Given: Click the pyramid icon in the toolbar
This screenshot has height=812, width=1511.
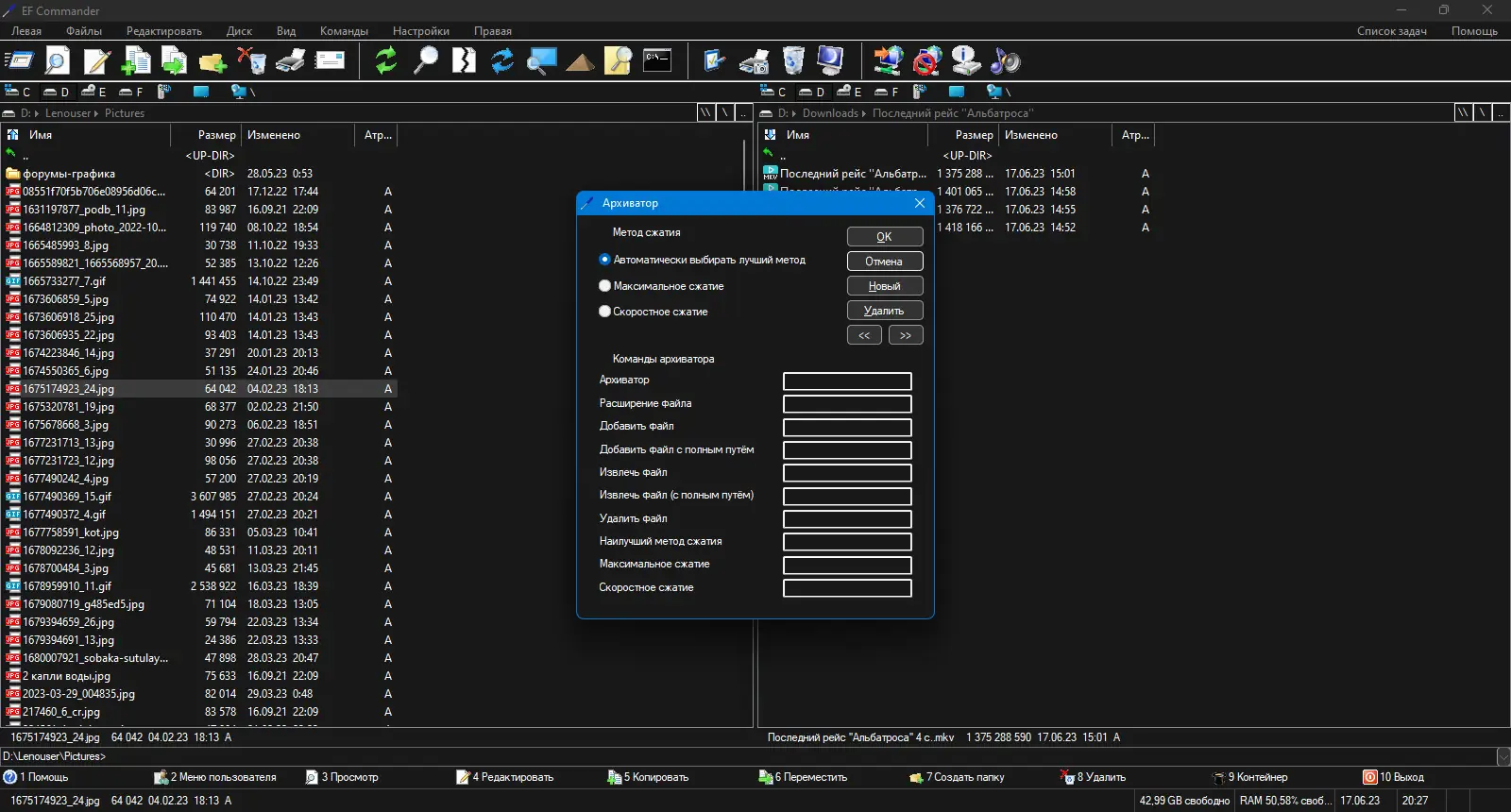Looking at the screenshot, I should click(x=580, y=61).
